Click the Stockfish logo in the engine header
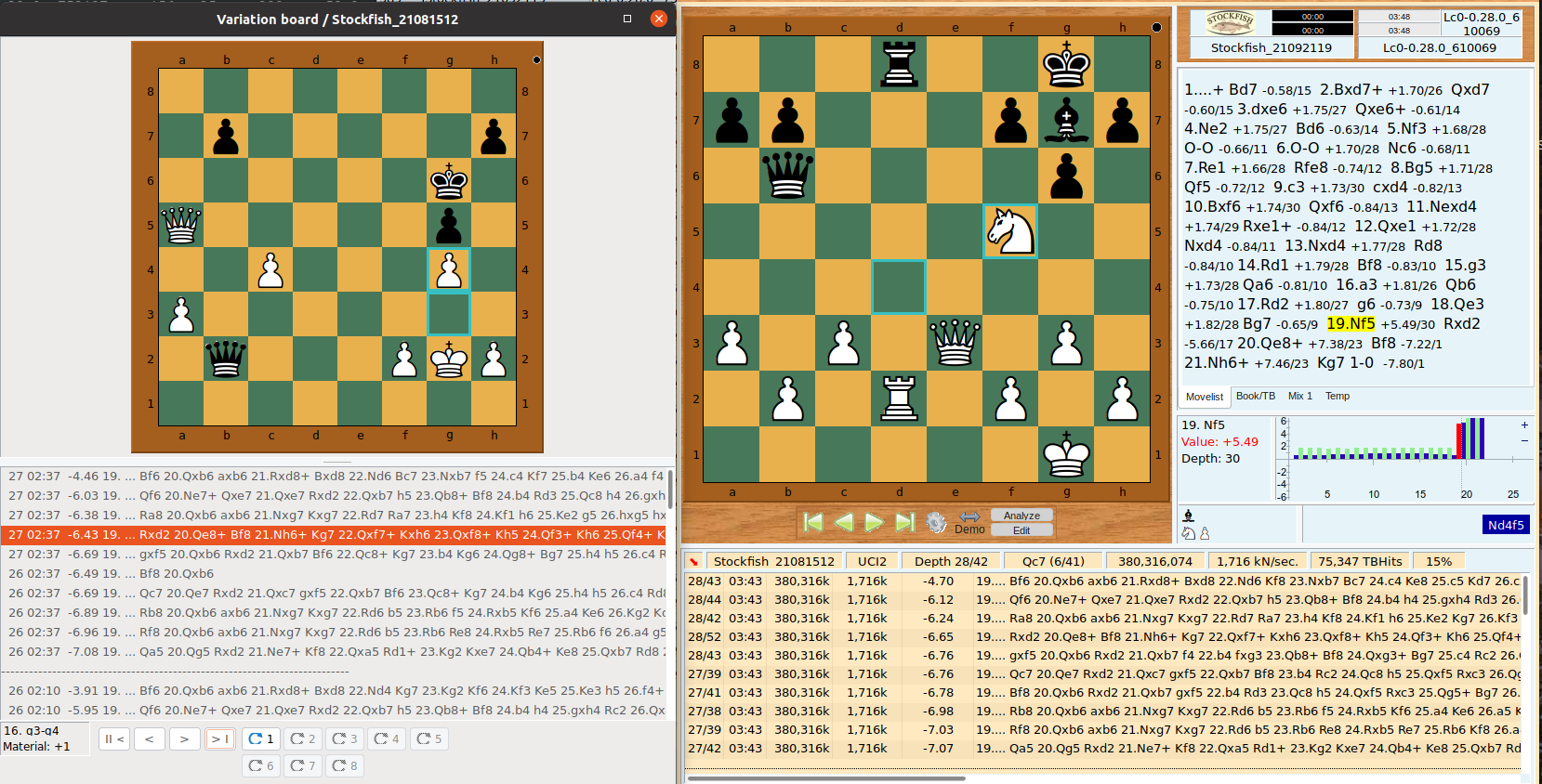This screenshot has height=784, width=1542. click(1231, 23)
